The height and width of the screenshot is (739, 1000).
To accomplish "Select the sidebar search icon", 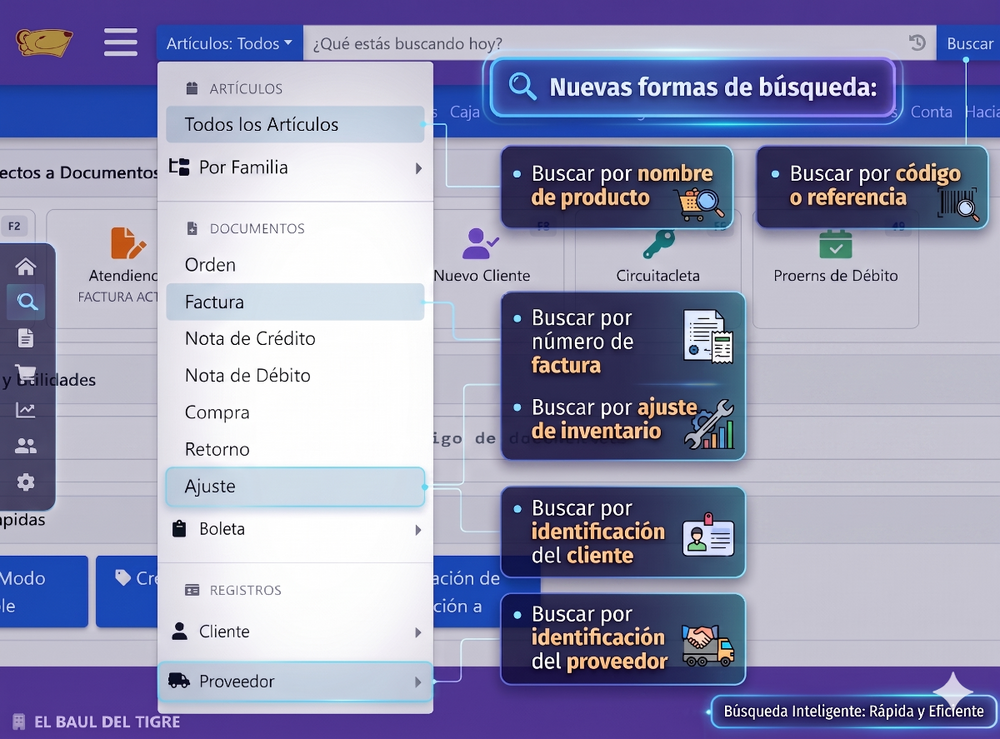I will pyautogui.click(x=26, y=302).
